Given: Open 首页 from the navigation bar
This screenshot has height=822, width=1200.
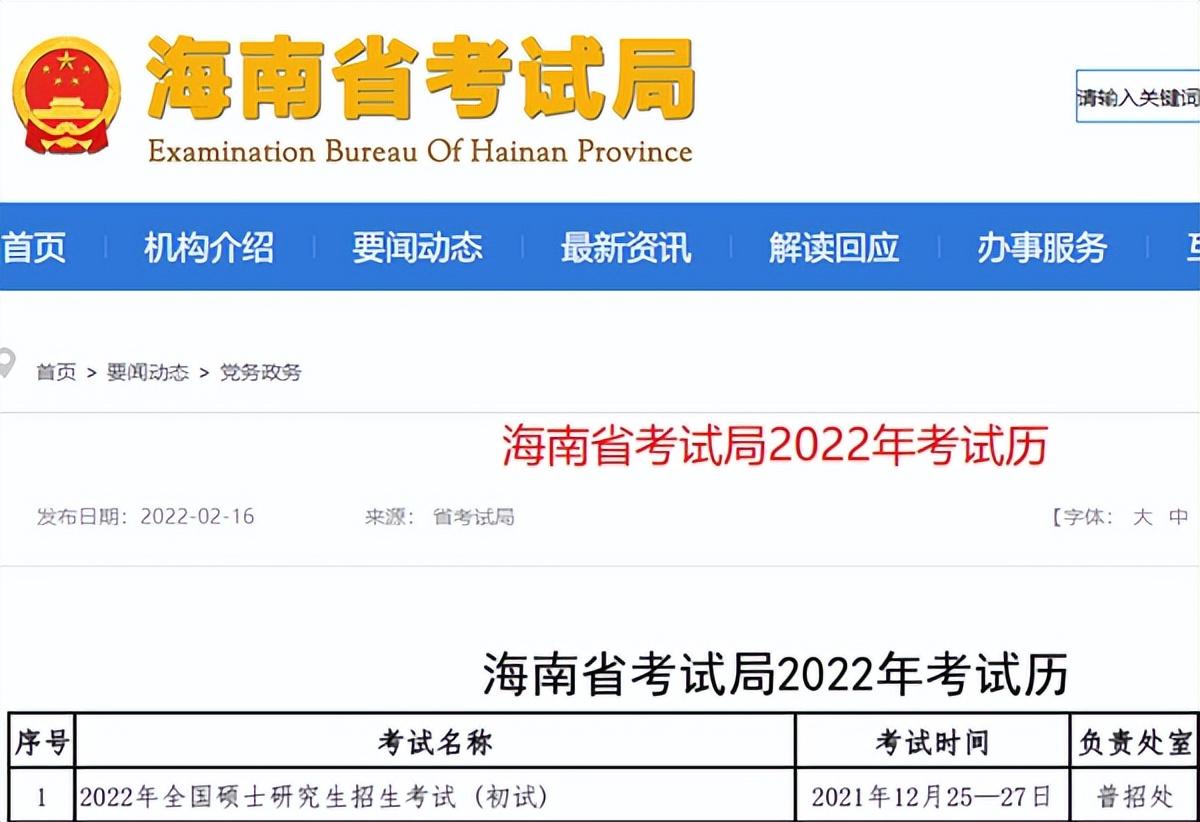Looking at the screenshot, I should 35,248.
